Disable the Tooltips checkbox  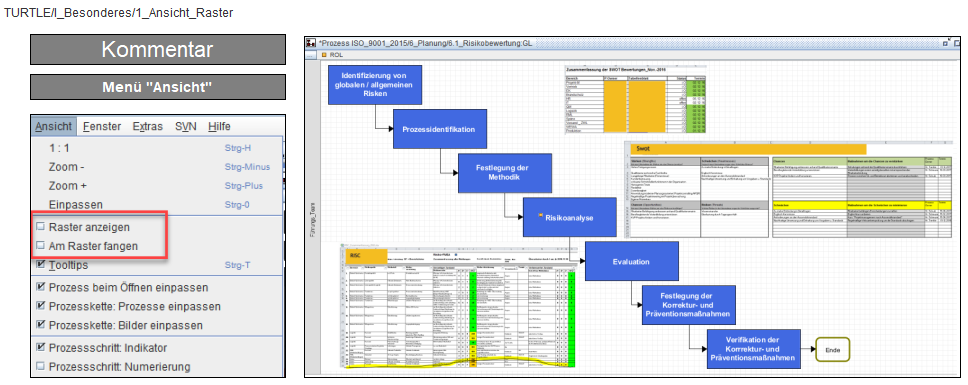pos(41,265)
